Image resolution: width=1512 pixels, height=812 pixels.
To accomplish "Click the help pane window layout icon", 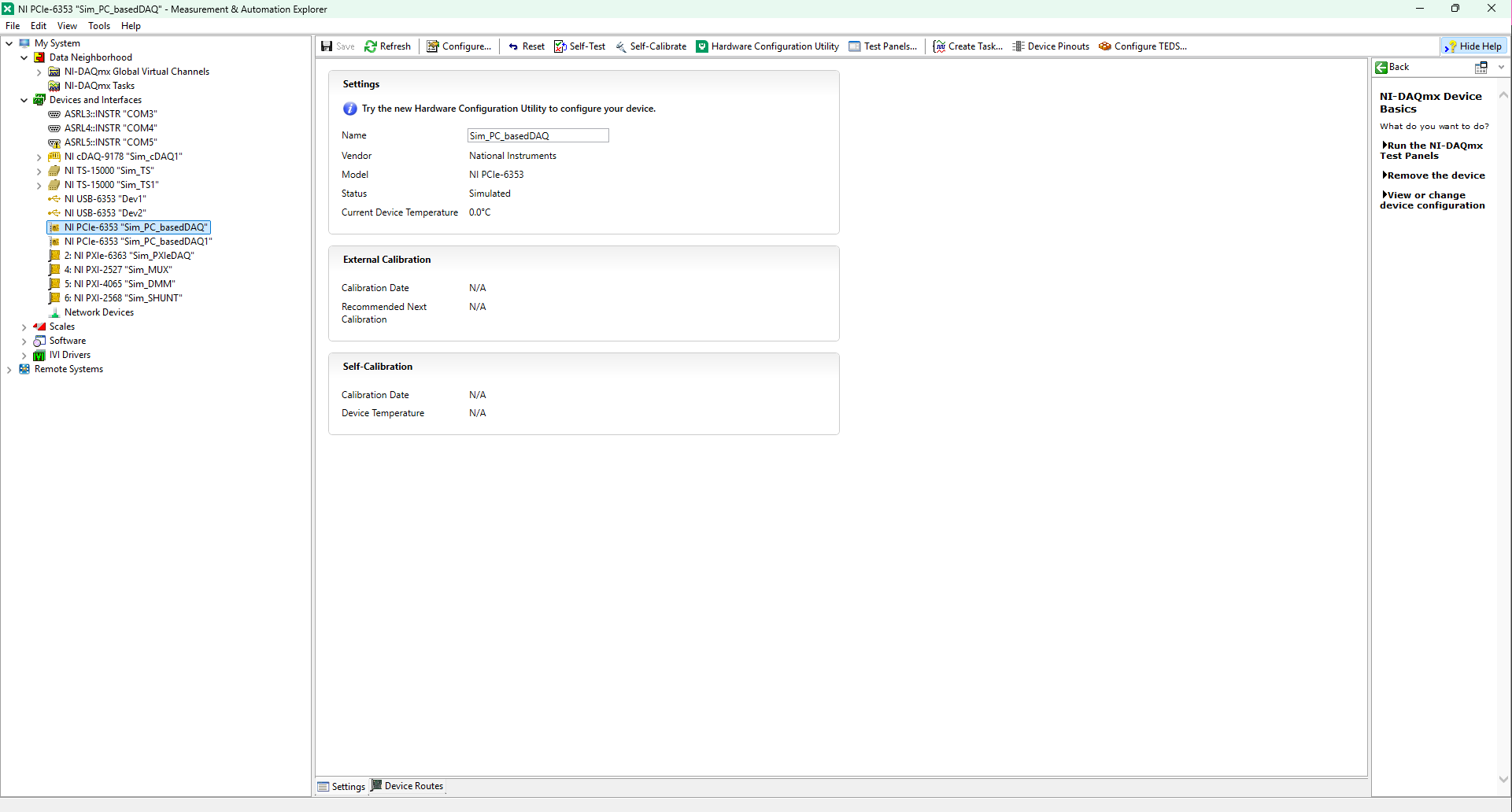I will click(x=1481, y=68).
